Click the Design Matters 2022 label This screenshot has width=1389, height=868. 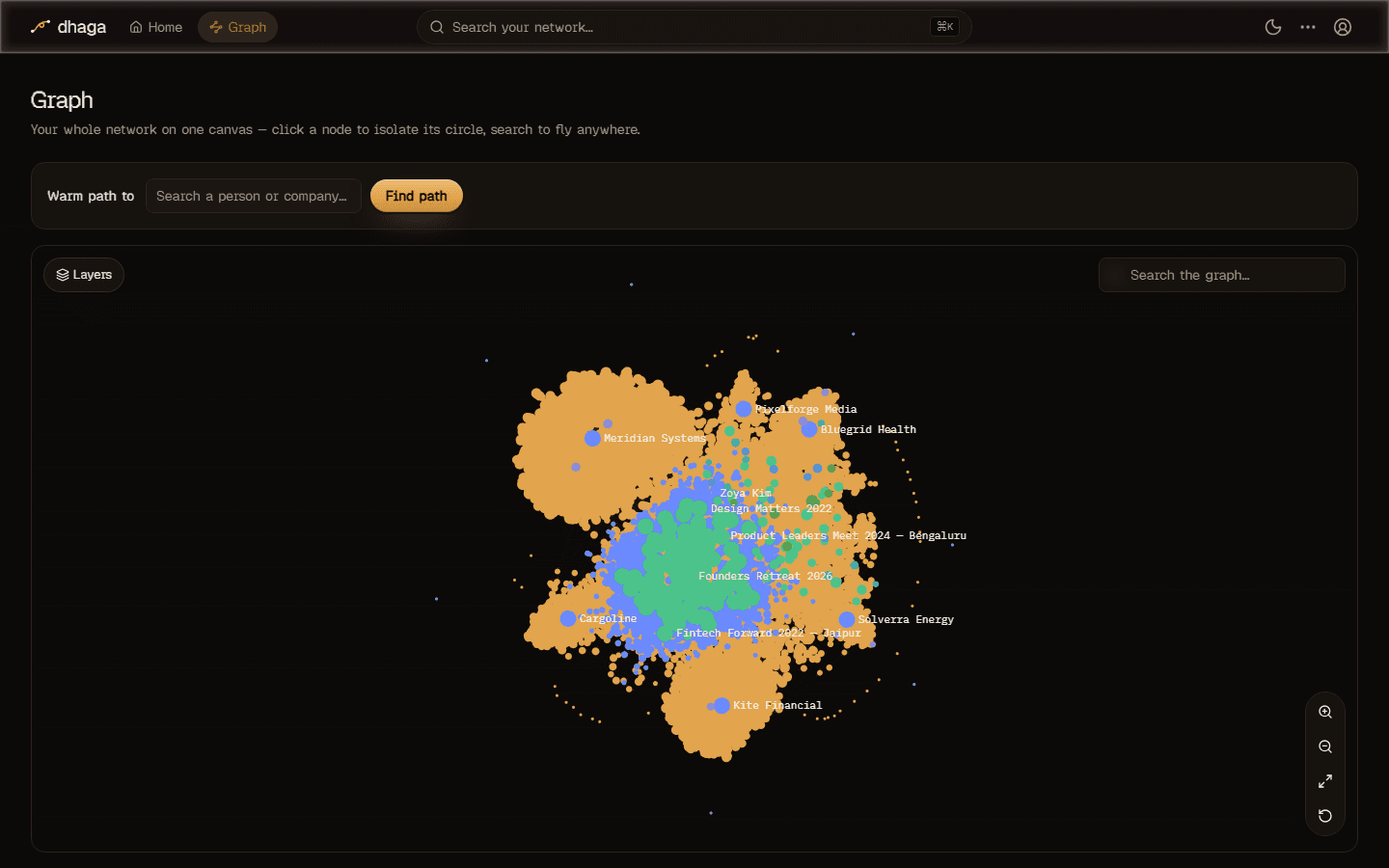click(771, 508)
